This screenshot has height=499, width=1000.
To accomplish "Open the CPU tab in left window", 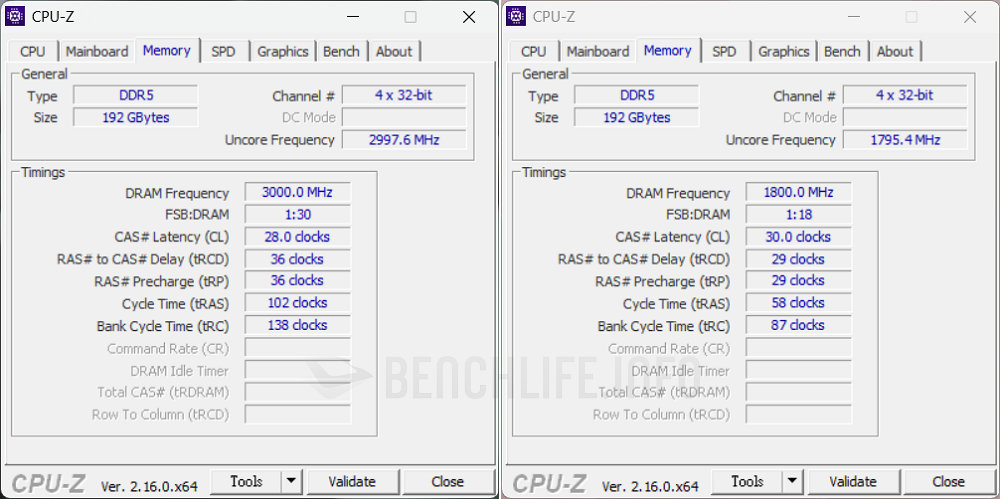I will 33,52.
